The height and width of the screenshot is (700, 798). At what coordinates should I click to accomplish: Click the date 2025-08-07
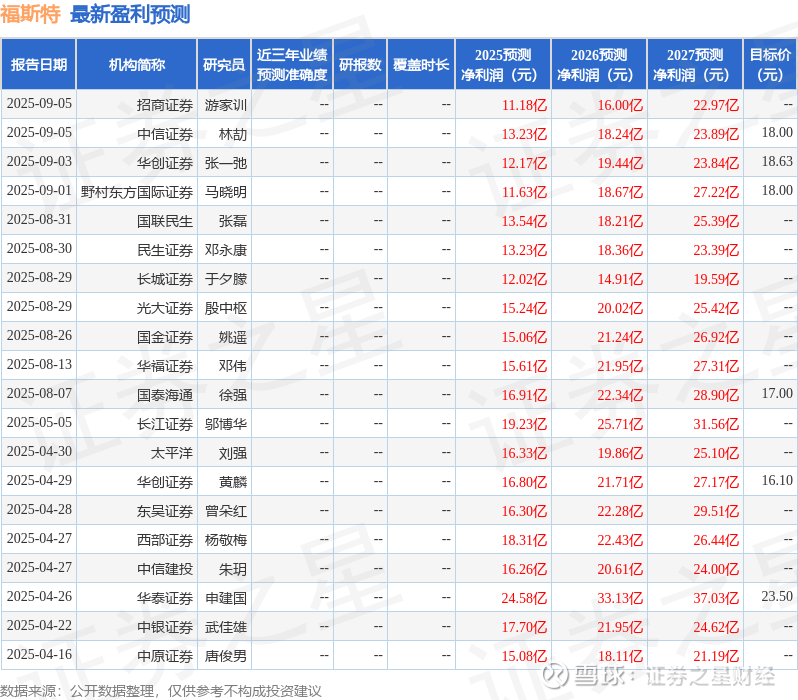[39, 394]
